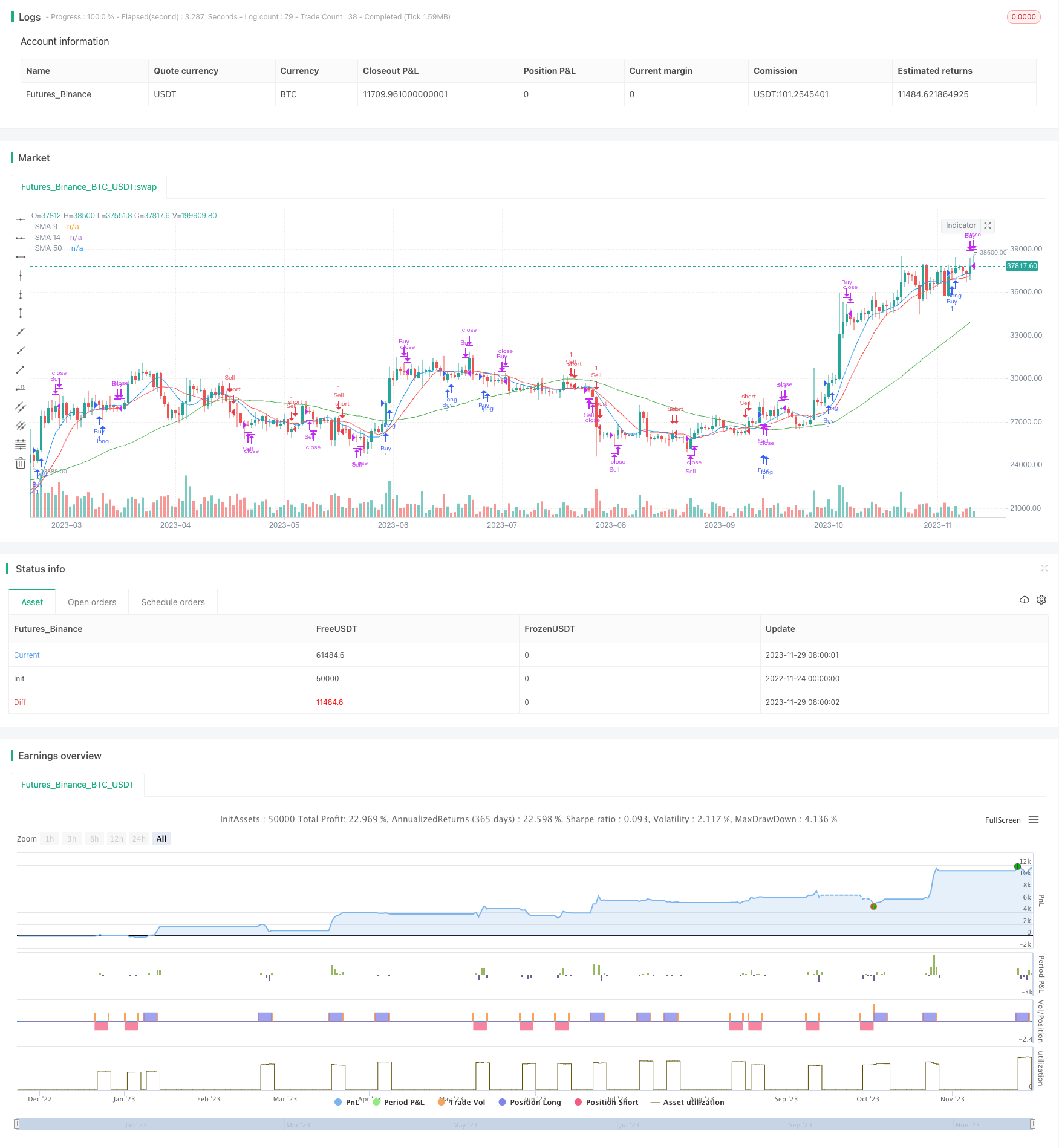This screenshot has width=1059, height=1148.
Task: Select the Futures_Binance_BTC_USDT earnings tab
Action: (x=77, y=785)
